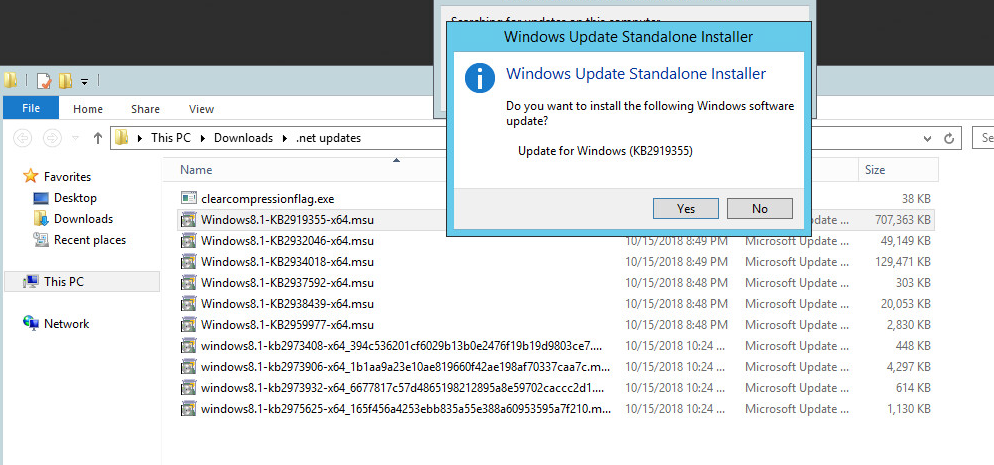Switch to the Share ribbon tab
This screenshot has height=465, width=994.
point(145,109)
